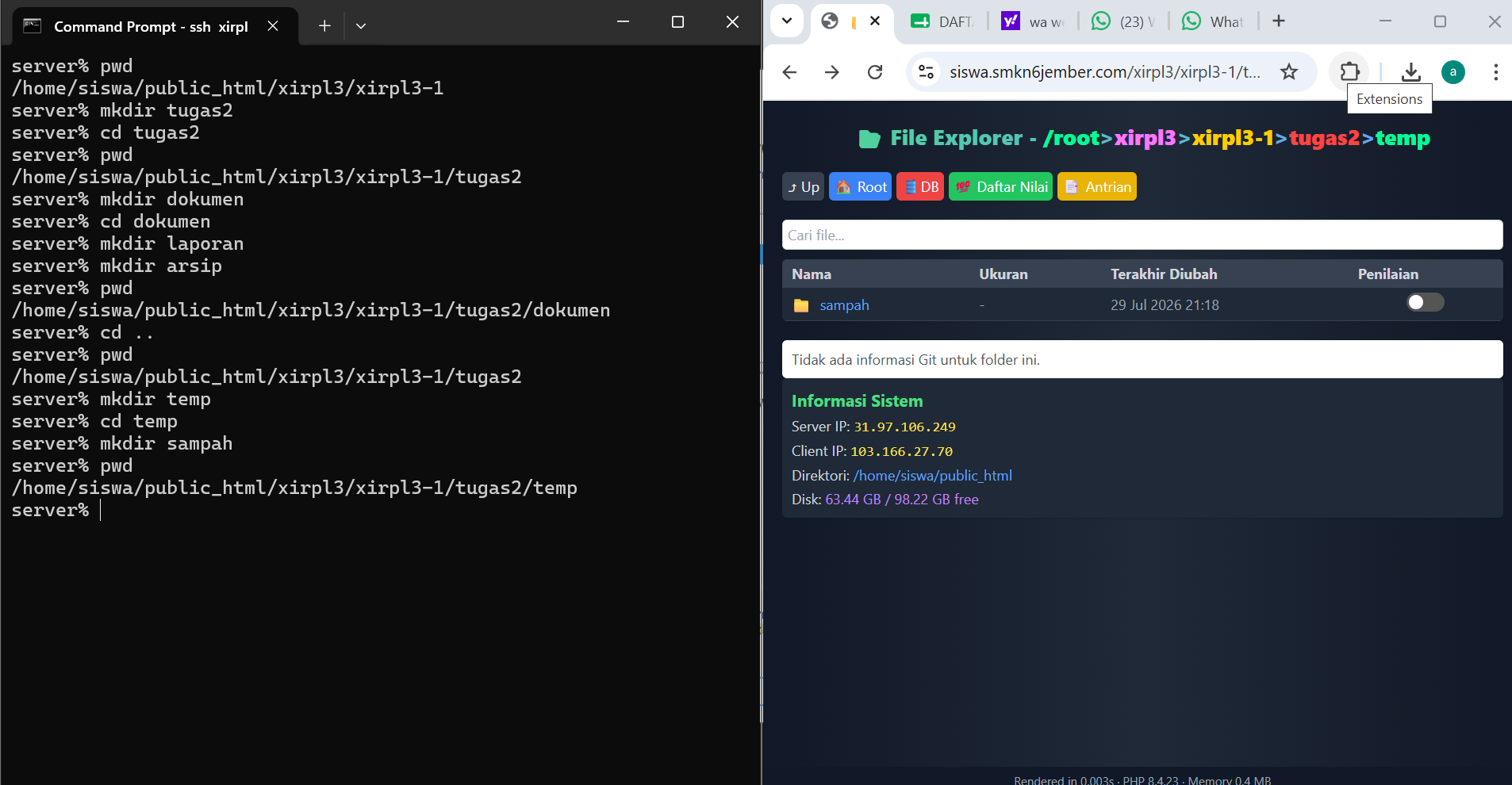Sort by Nama column header

tap(812, 274)
